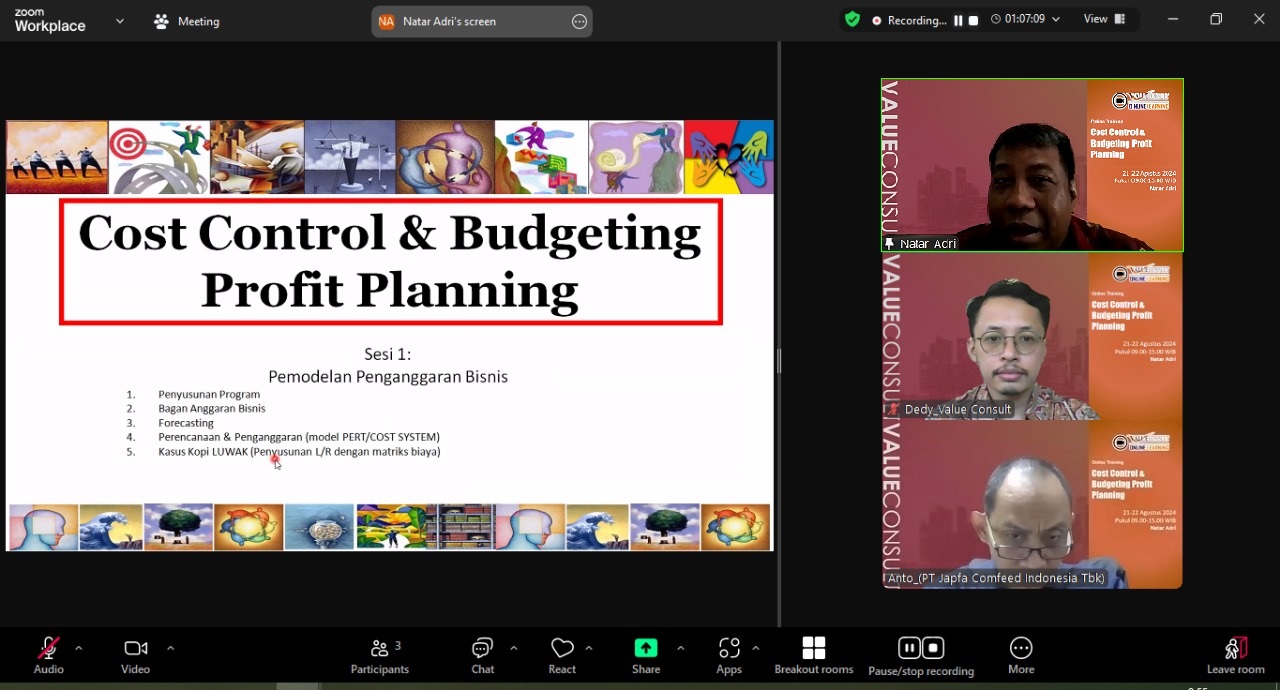Expand the video options arrow next to Video
This screenshot has width=1280, height=690.
[x=170, y=648]
